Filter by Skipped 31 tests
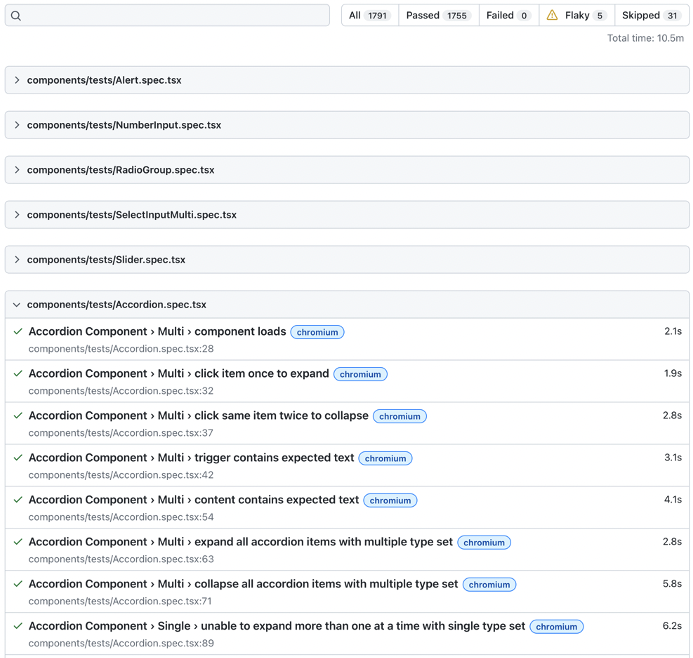 (651, 15)
